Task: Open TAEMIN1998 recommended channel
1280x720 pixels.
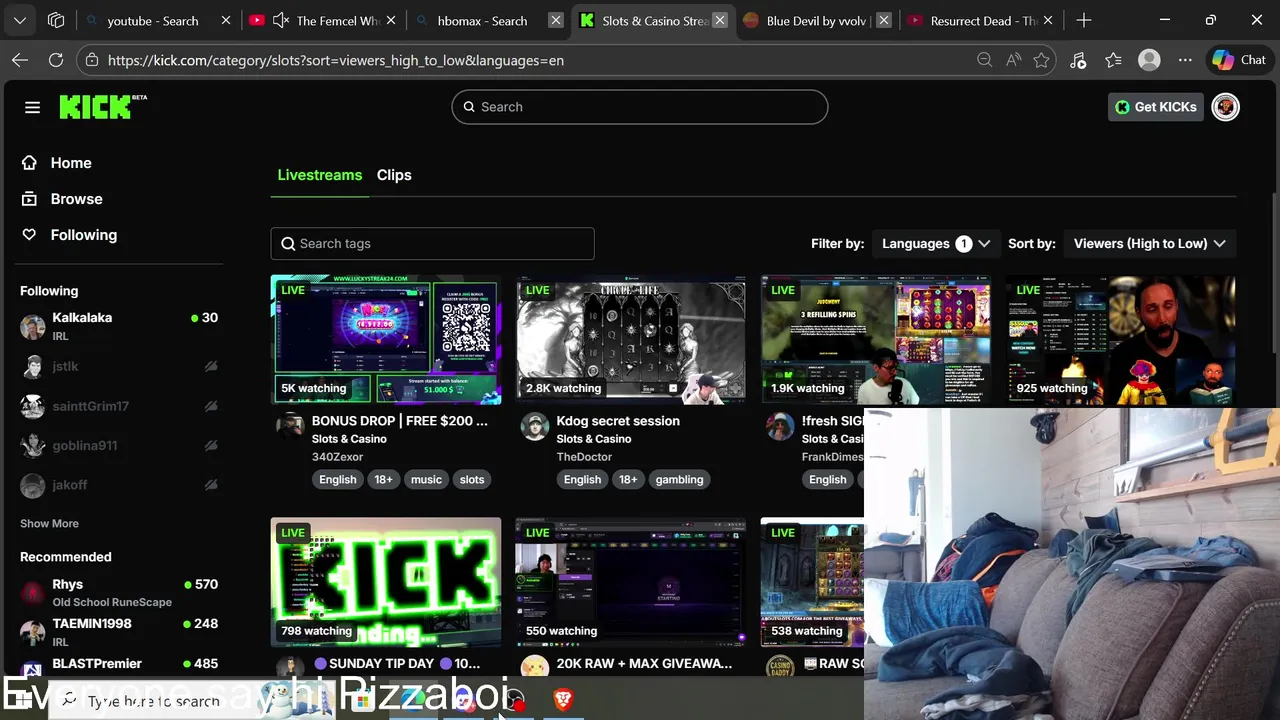Action: click(x=119, y=632)
